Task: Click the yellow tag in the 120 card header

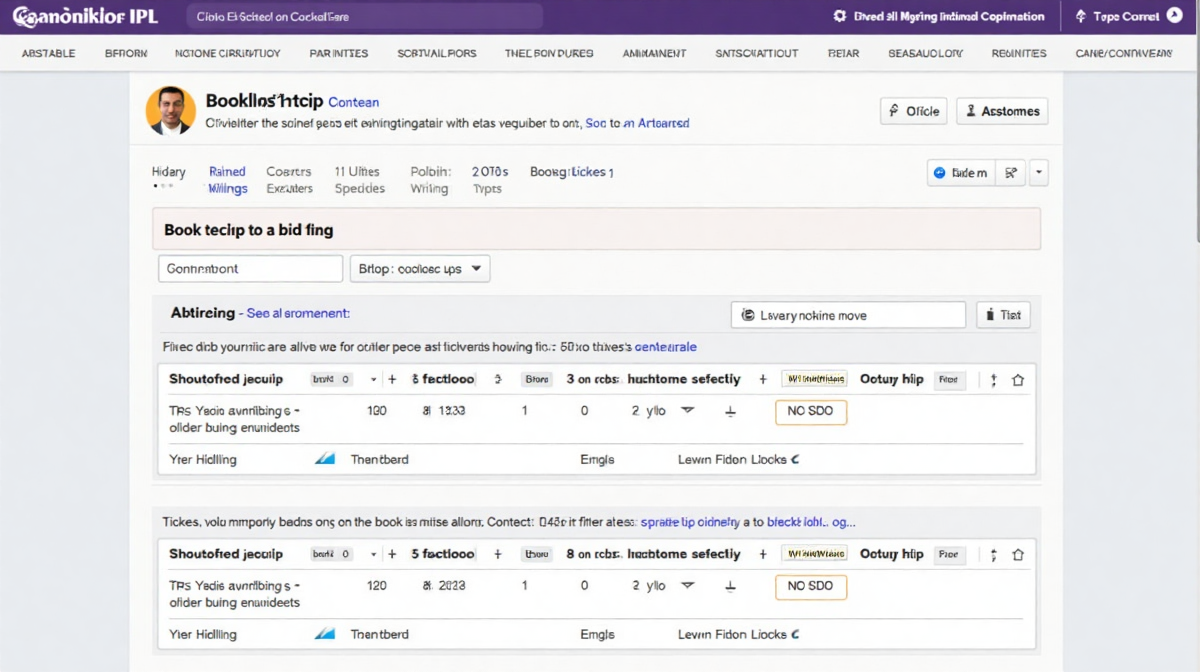Action: coord(814,554)
